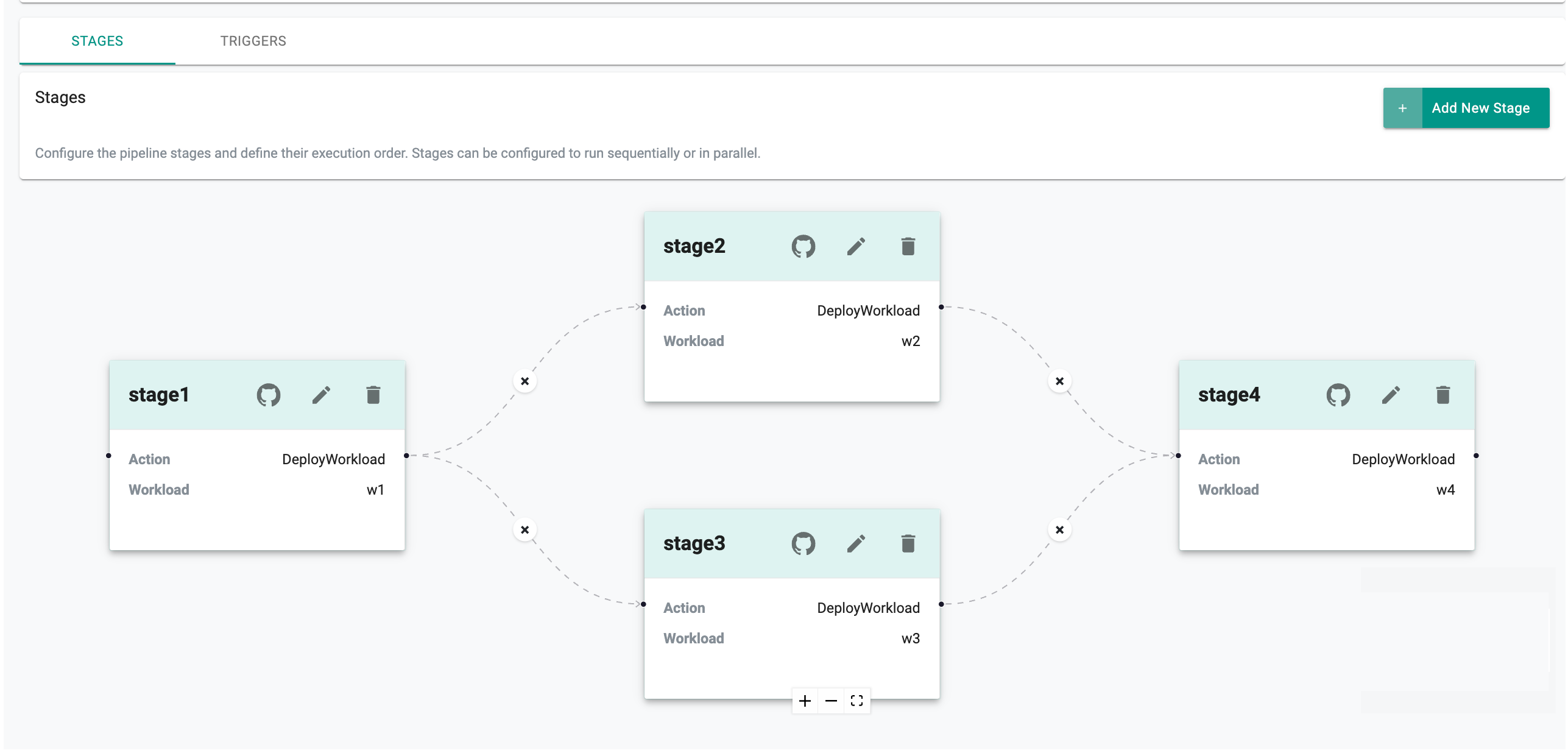Remove the stage2 to stage4 connection

click(1059, 381)
